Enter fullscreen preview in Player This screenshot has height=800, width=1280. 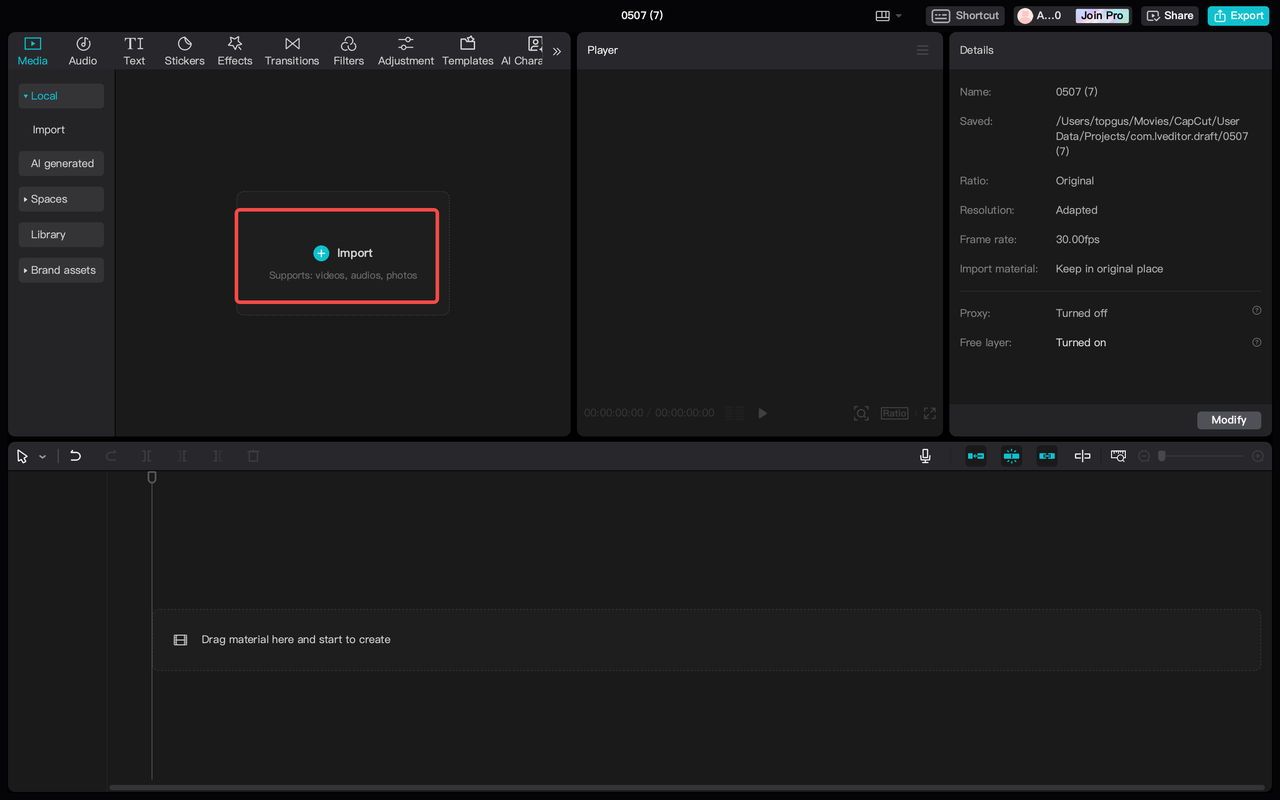point(929,413)
